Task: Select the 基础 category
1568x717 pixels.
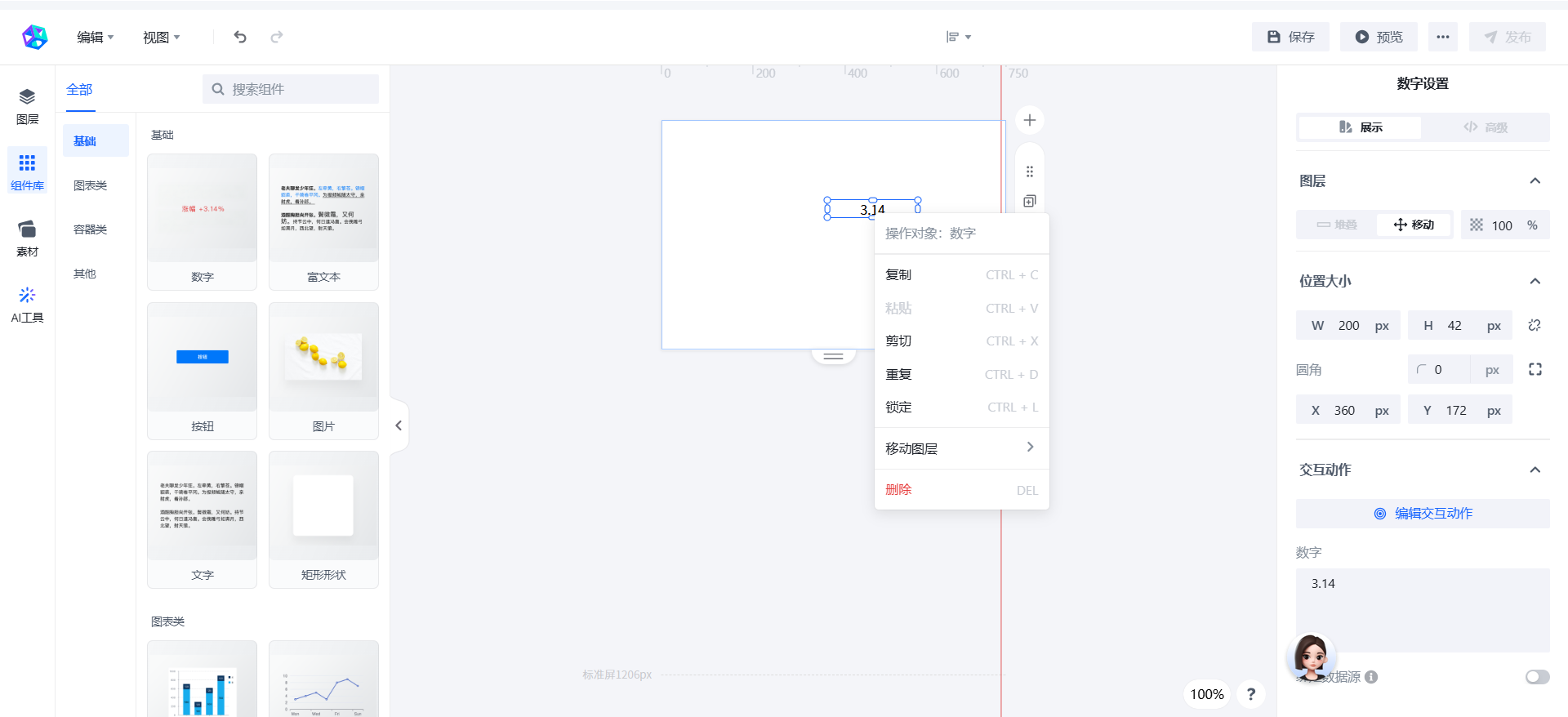Action: (x=96, y=140)
